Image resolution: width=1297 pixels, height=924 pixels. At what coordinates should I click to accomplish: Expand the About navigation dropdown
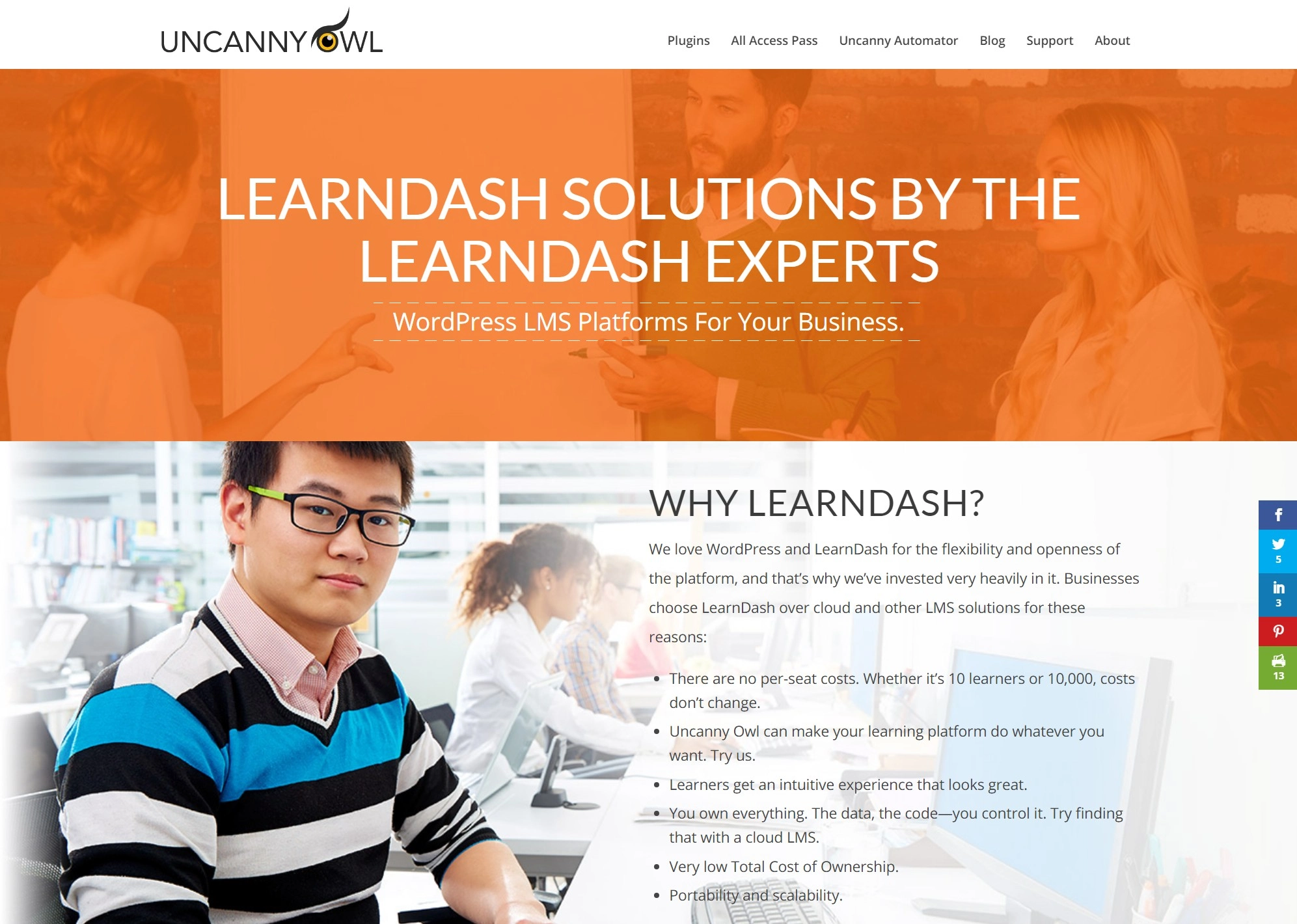click(x=1112, y=40)
